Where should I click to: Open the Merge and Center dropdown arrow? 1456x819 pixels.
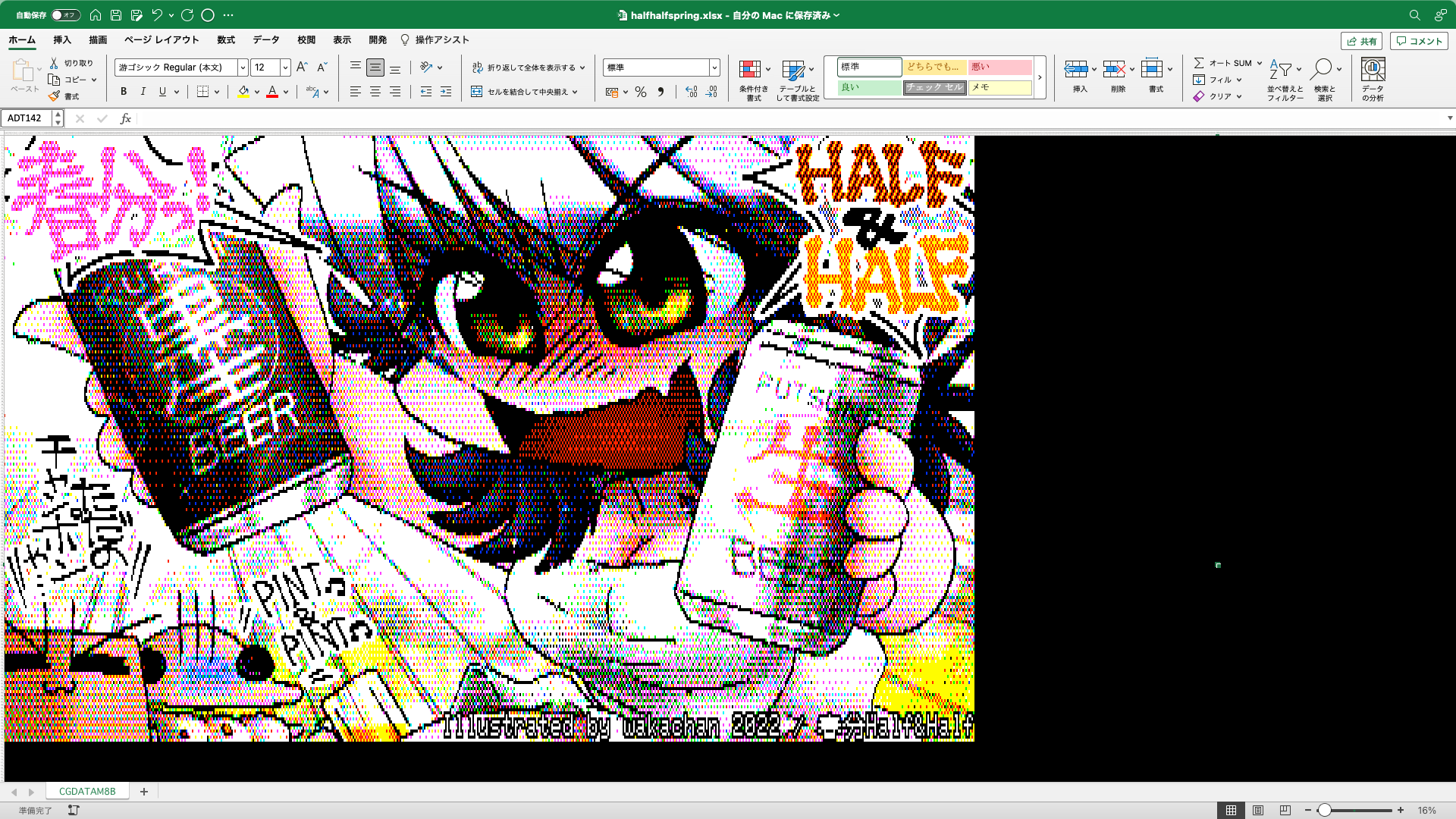(575, 92)
